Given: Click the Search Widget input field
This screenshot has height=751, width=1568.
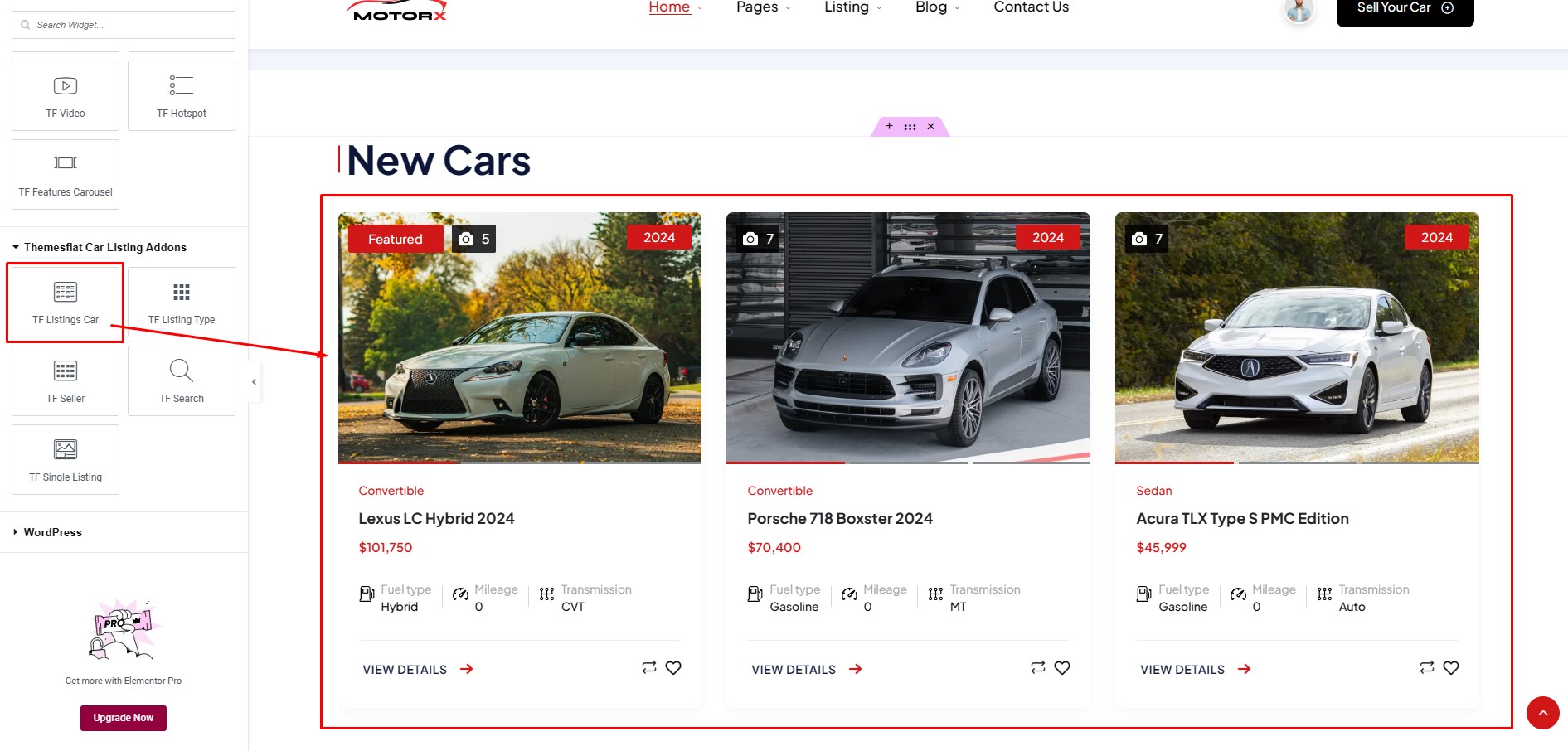Looking at the screenshot, I should tap(124, 25).
